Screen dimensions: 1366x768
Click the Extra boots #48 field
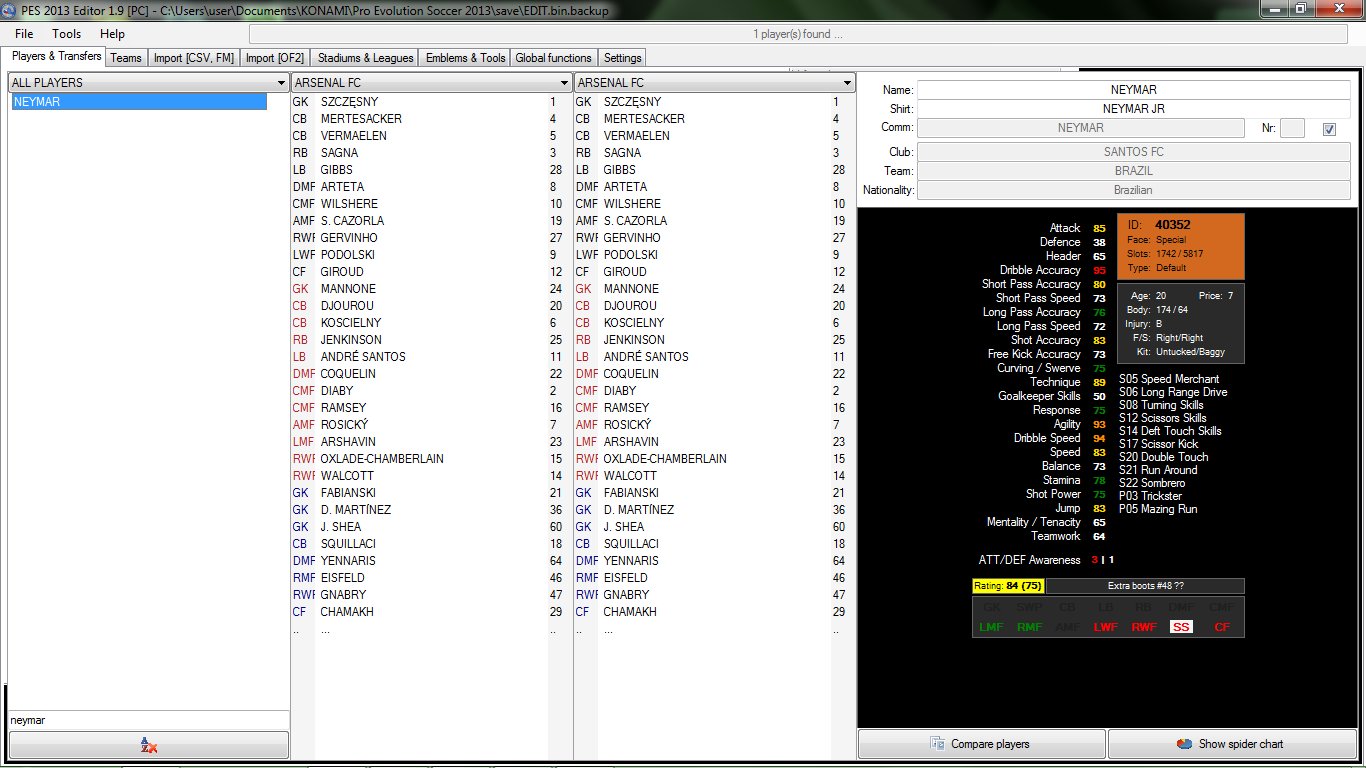tap(1145, 586)
